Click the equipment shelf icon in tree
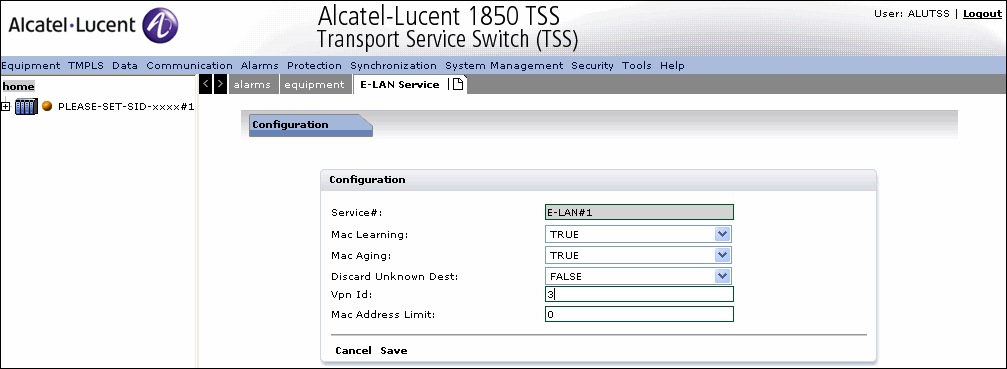Viewport: 1007px width, 369px height. (x=26, y=107)
